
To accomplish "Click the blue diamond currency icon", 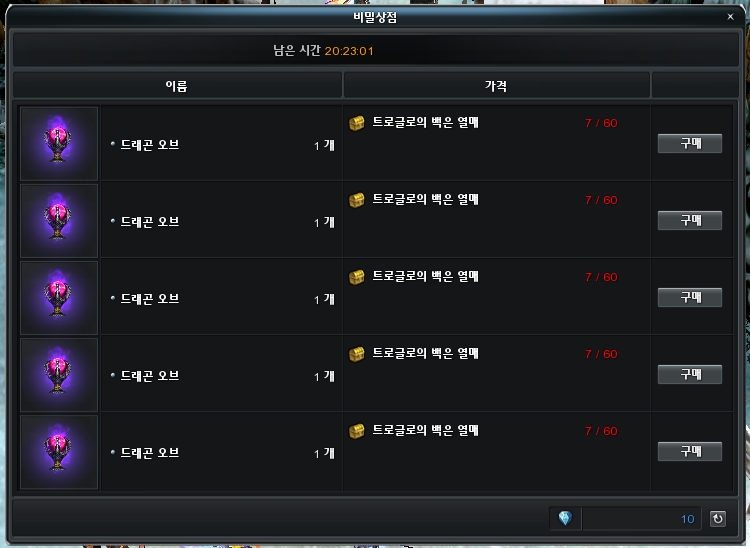I will tap(565, 518).
